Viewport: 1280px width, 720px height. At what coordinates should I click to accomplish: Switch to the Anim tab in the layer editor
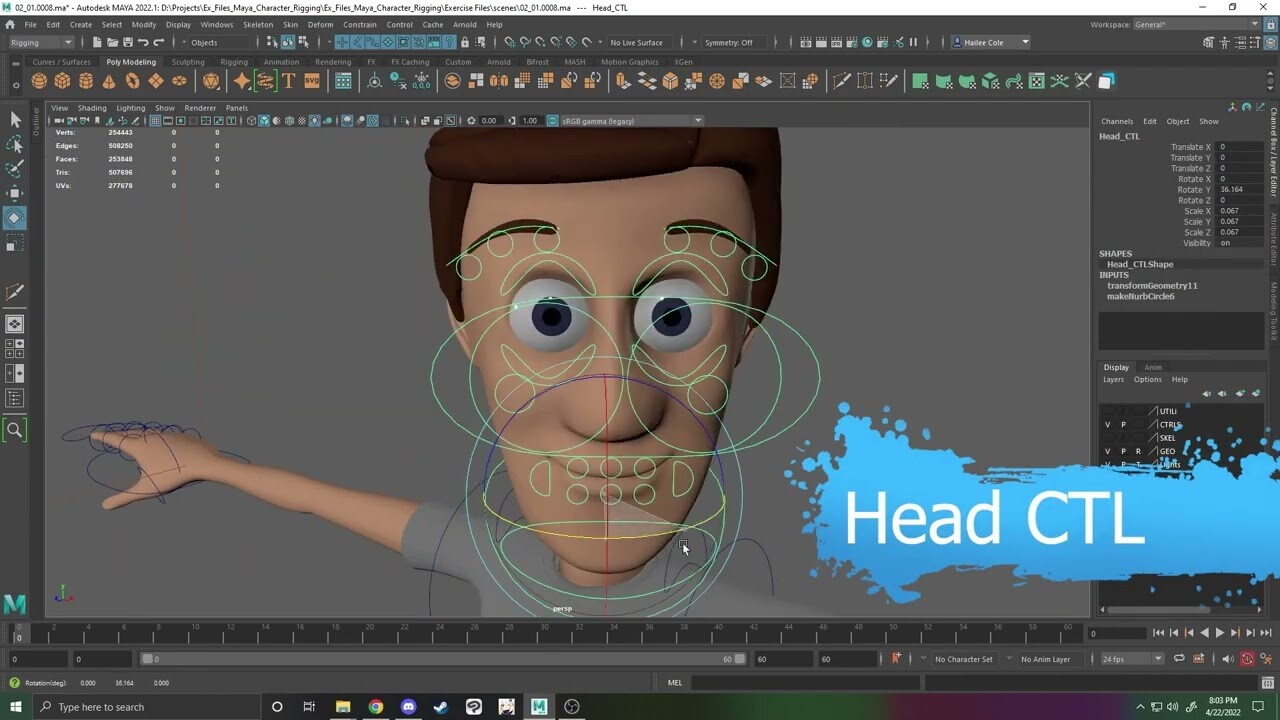(1152, 366)
